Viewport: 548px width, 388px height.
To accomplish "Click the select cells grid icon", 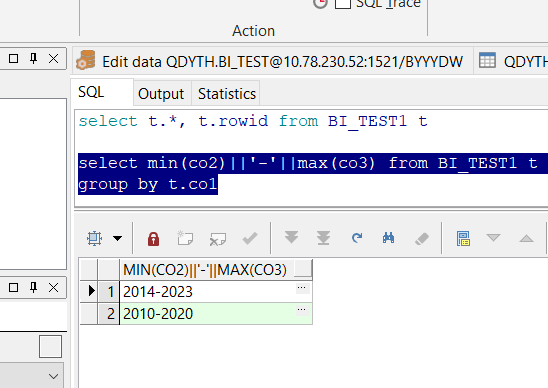I will point(94,239).
